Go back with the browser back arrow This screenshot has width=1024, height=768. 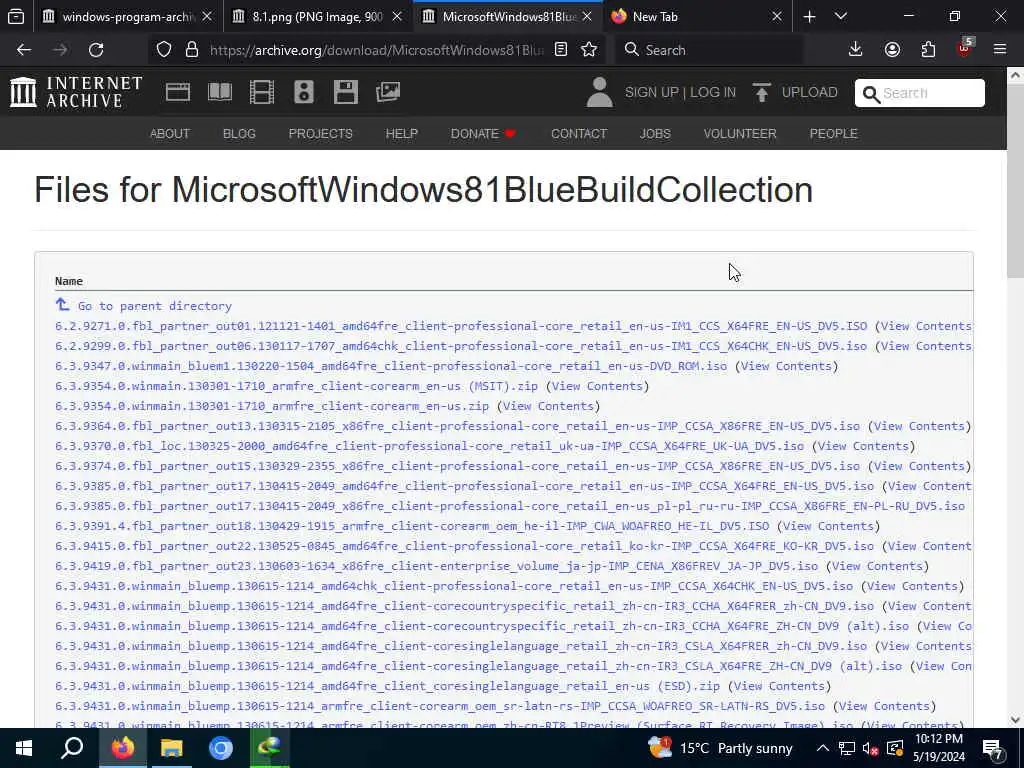pyautogui.click(x=24, y=50)
